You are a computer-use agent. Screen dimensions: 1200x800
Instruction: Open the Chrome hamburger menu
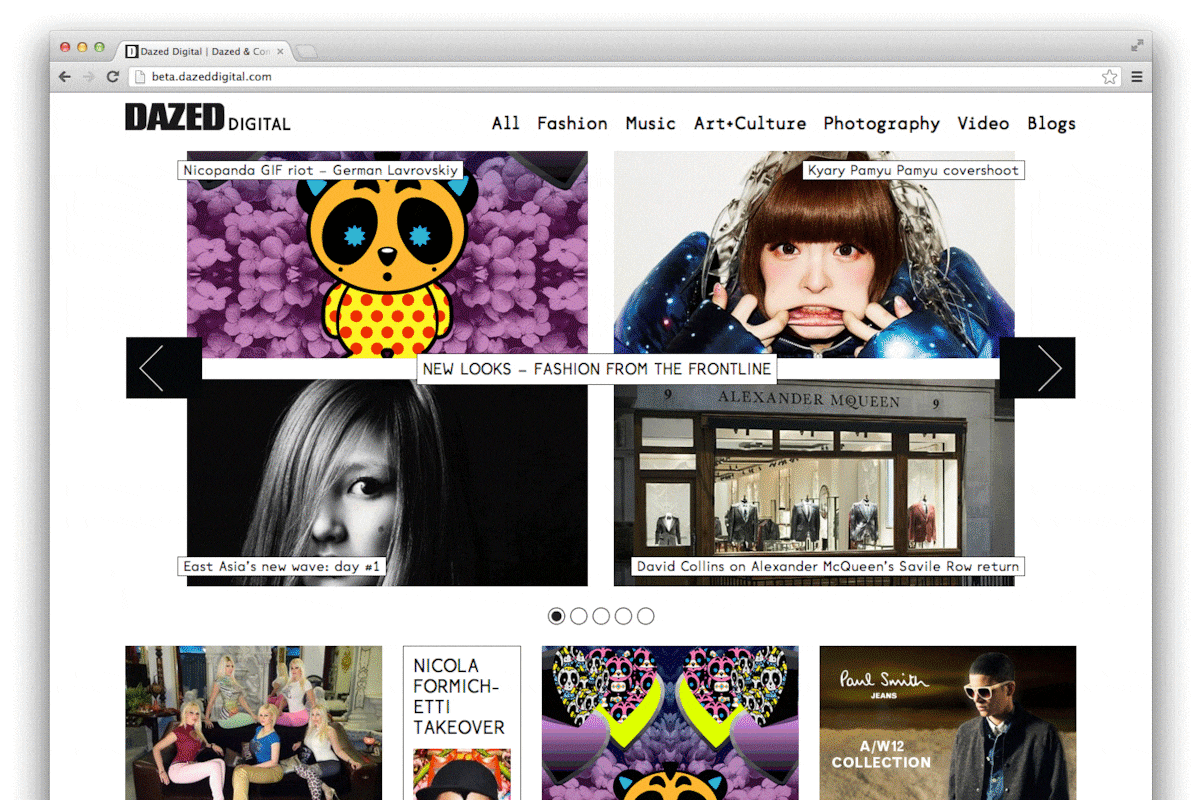(1137, 77)
